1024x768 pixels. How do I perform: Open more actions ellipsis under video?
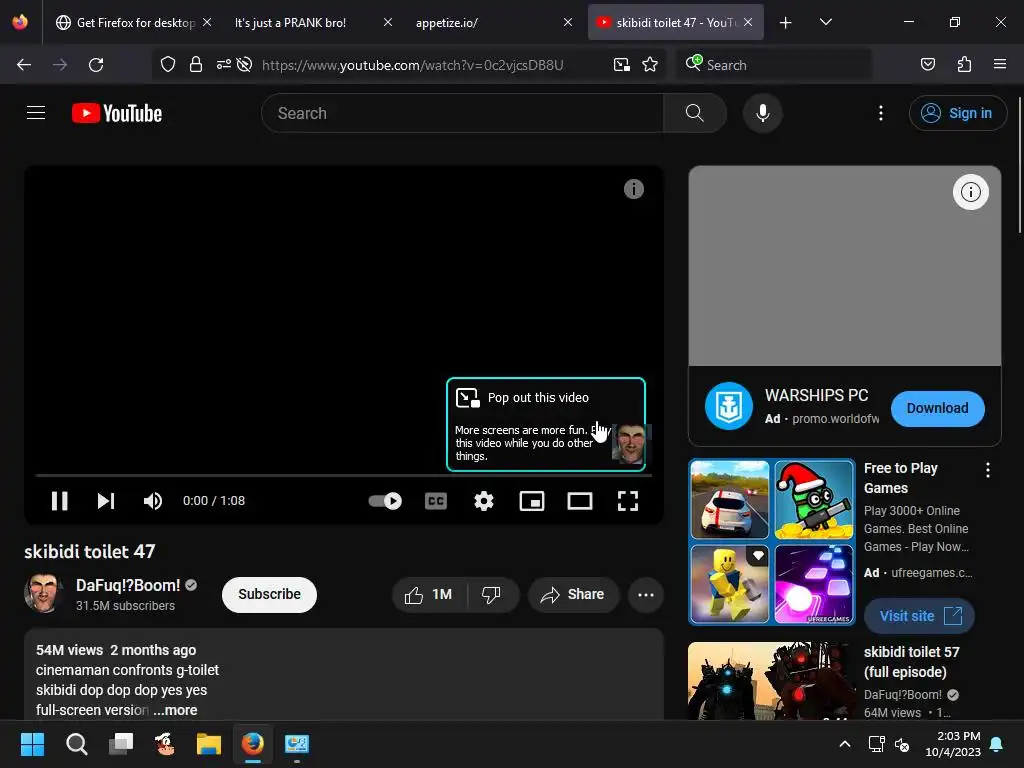click(x=646, y=594)
